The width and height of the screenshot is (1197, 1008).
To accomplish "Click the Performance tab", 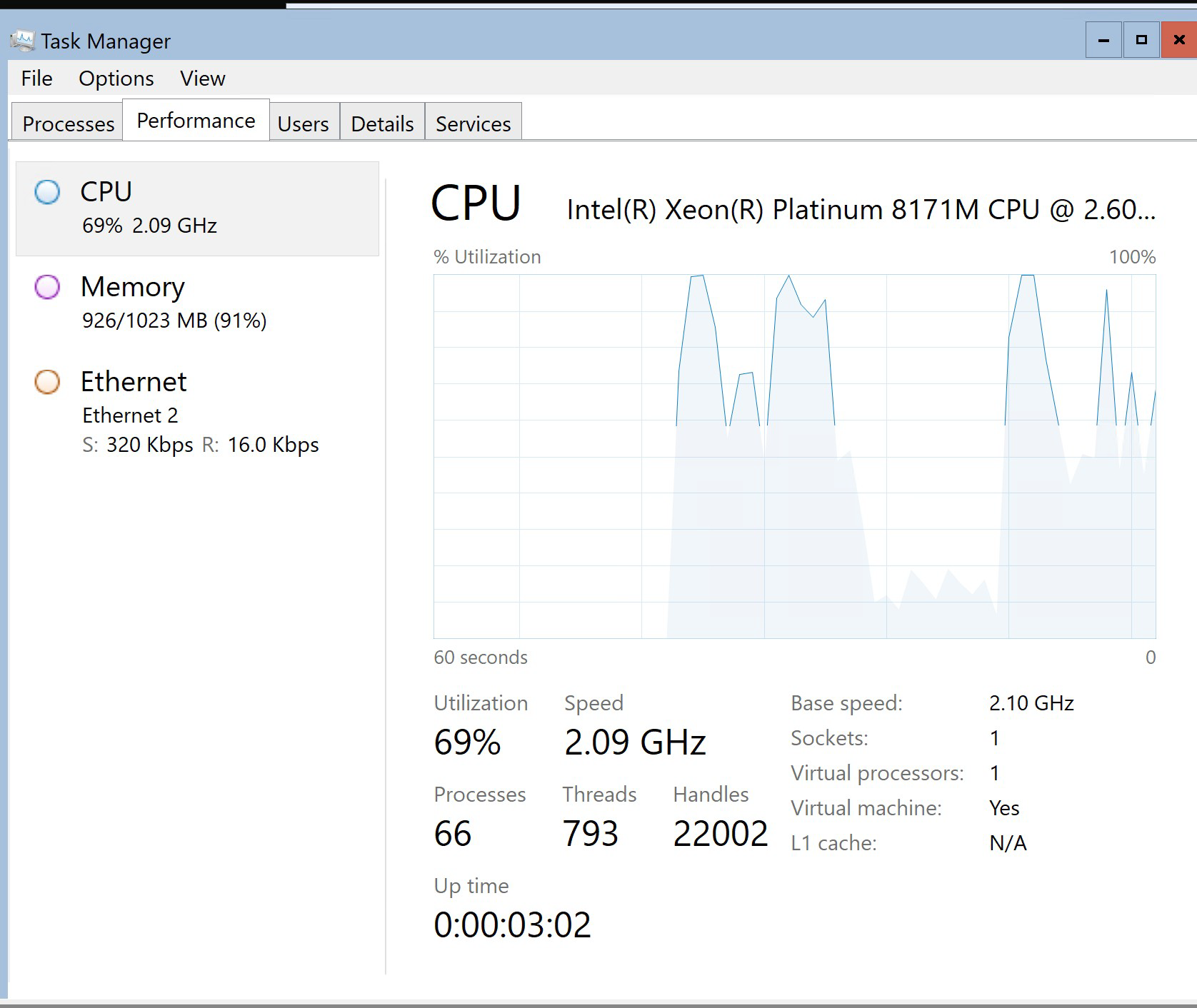I will [196, 121].
